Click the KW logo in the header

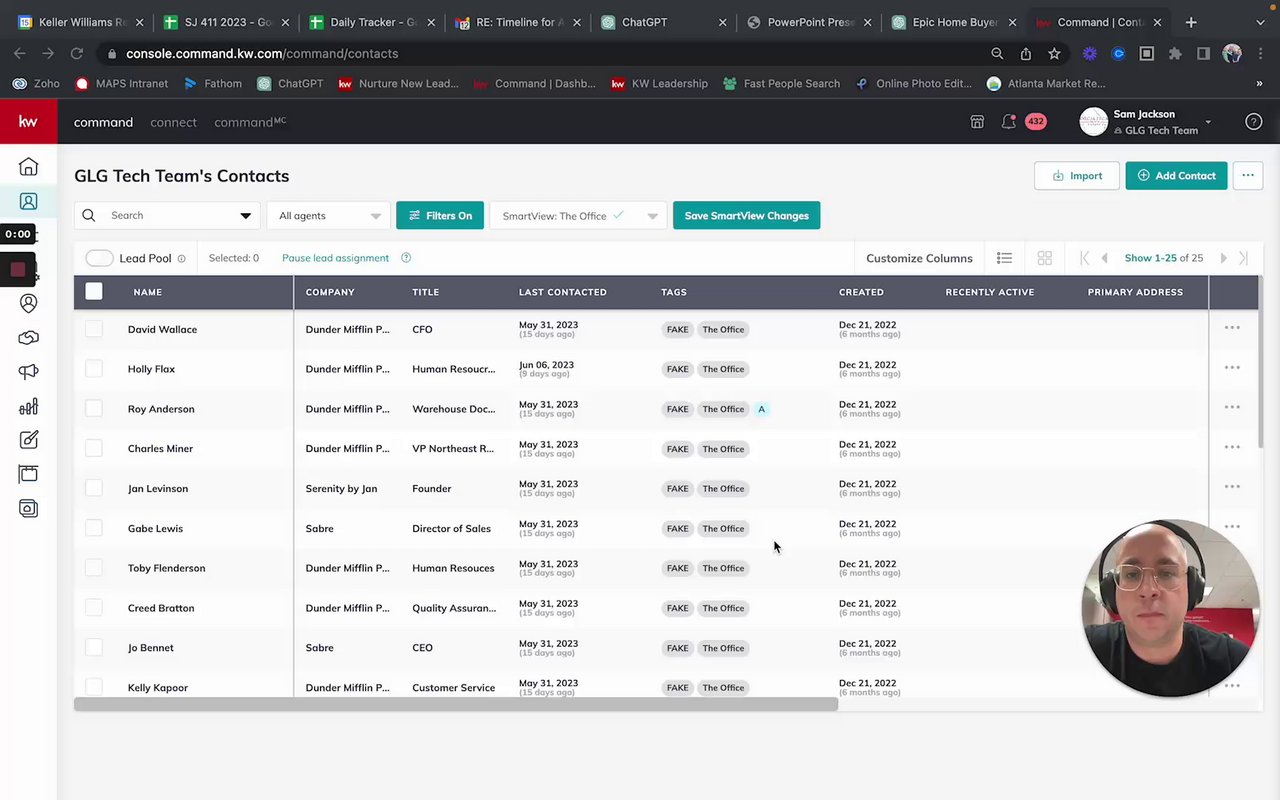(28, 122)
